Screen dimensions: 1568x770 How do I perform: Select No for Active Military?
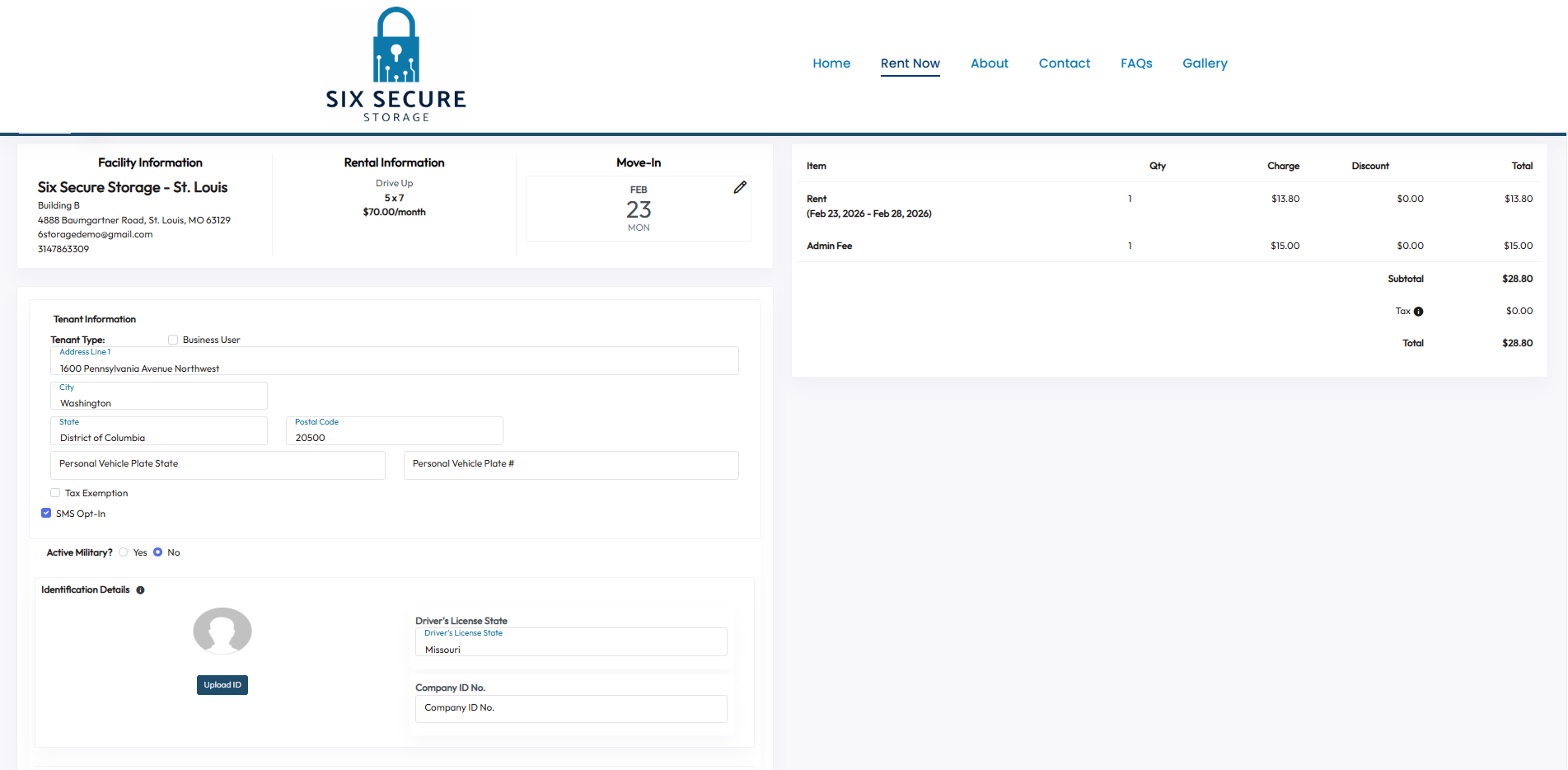tap(158, 552)
